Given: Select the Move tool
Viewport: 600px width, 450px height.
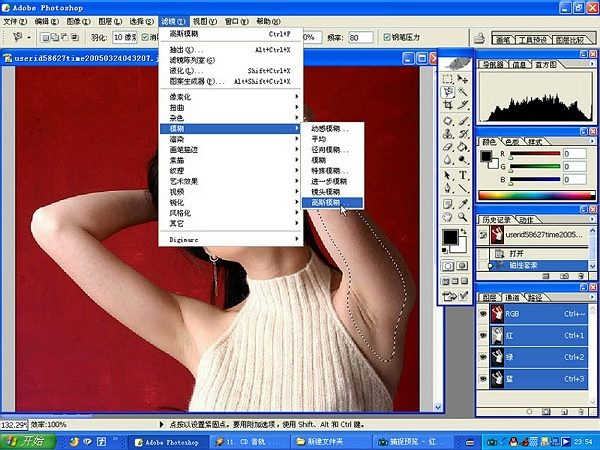Looking at the screenshot, I should (463, 79).
